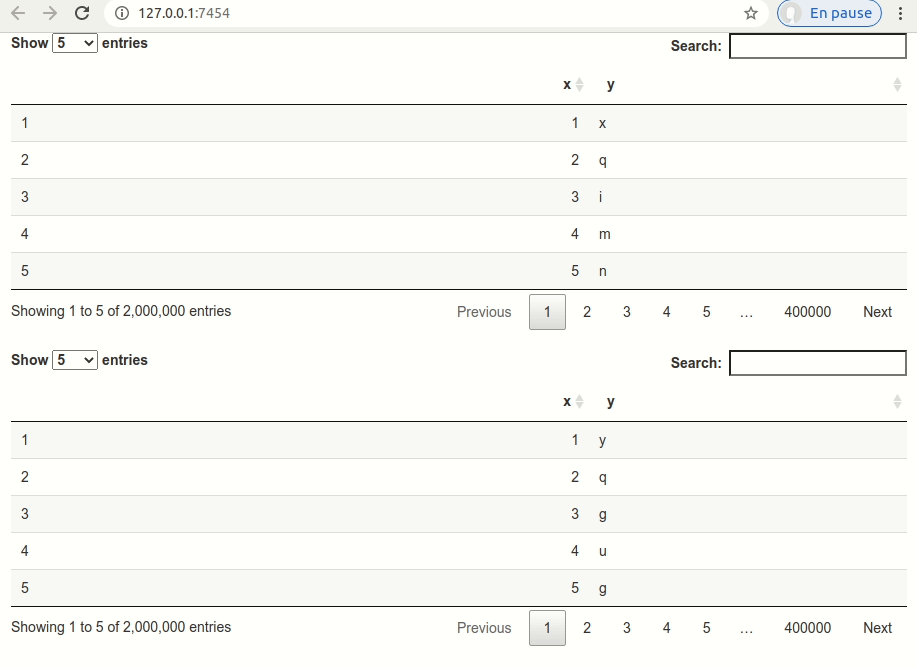Click the browser forward arrow

tap(50, 13)
